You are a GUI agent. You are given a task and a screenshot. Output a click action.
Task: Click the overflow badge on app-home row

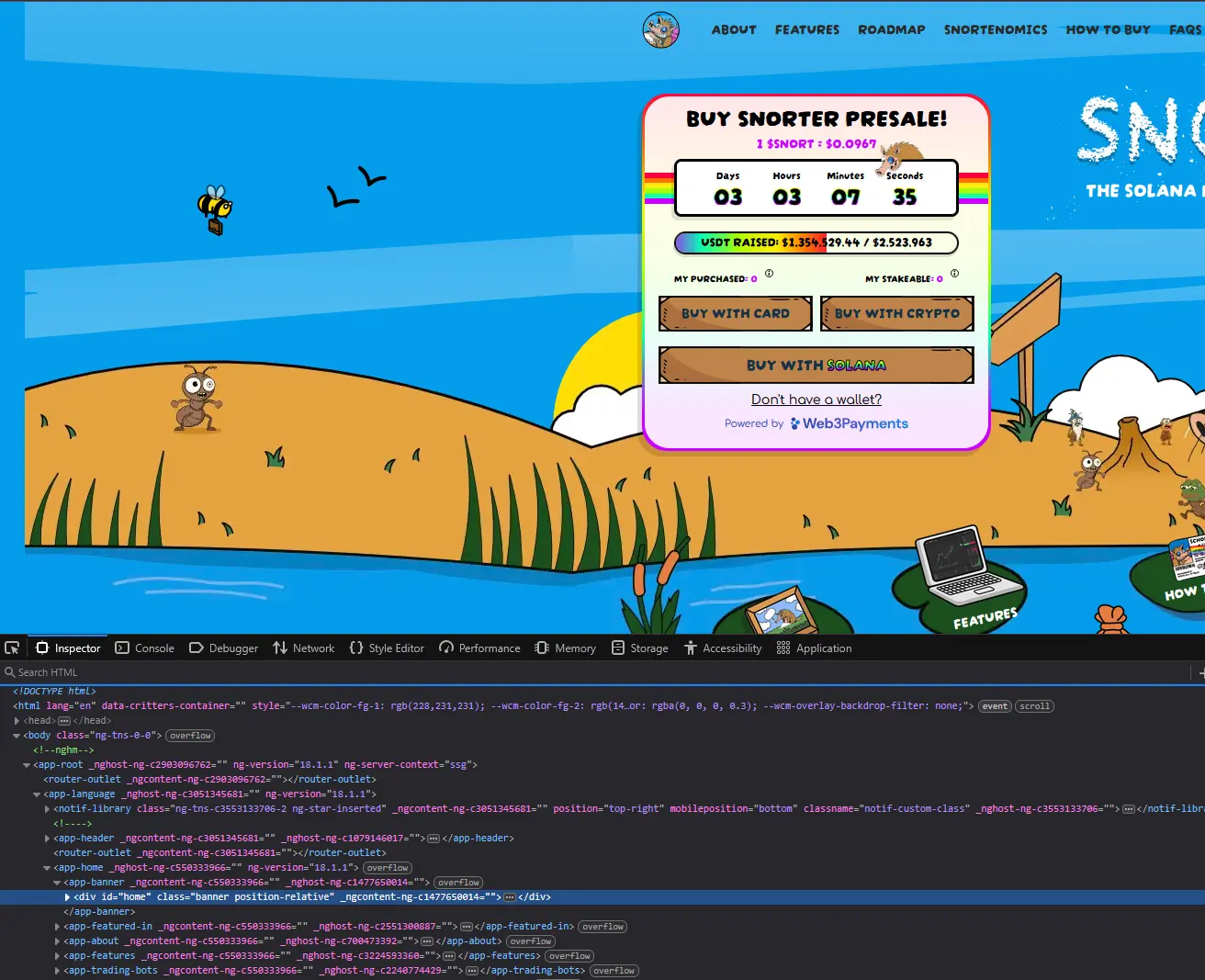(388, 868)
